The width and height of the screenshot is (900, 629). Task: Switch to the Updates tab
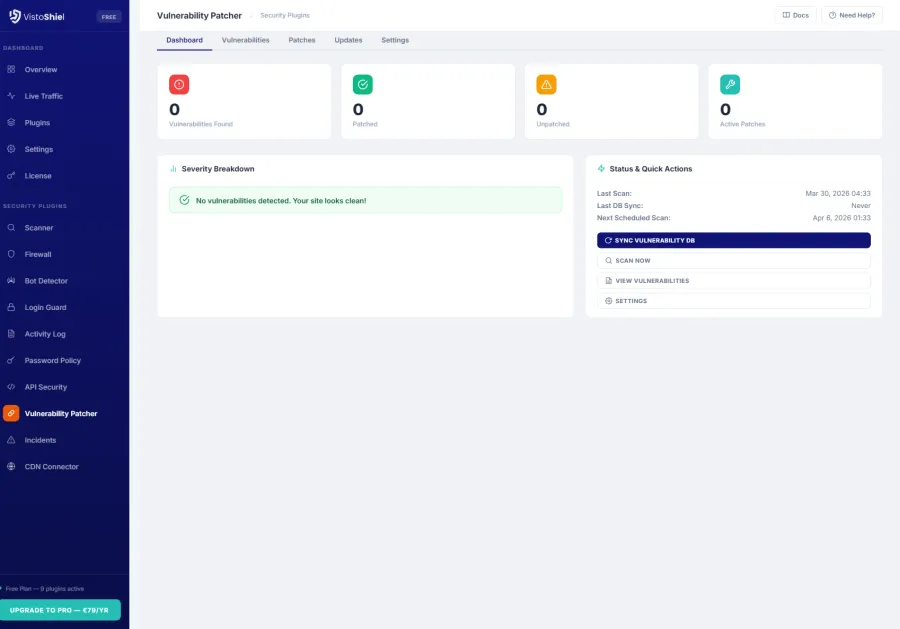click(348, 40)
